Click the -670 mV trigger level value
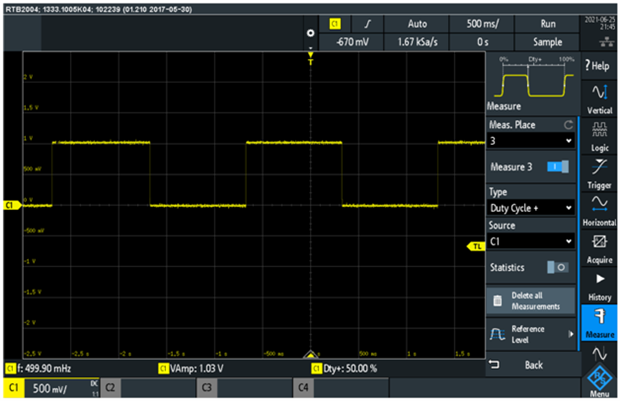 tap(352, 42)
